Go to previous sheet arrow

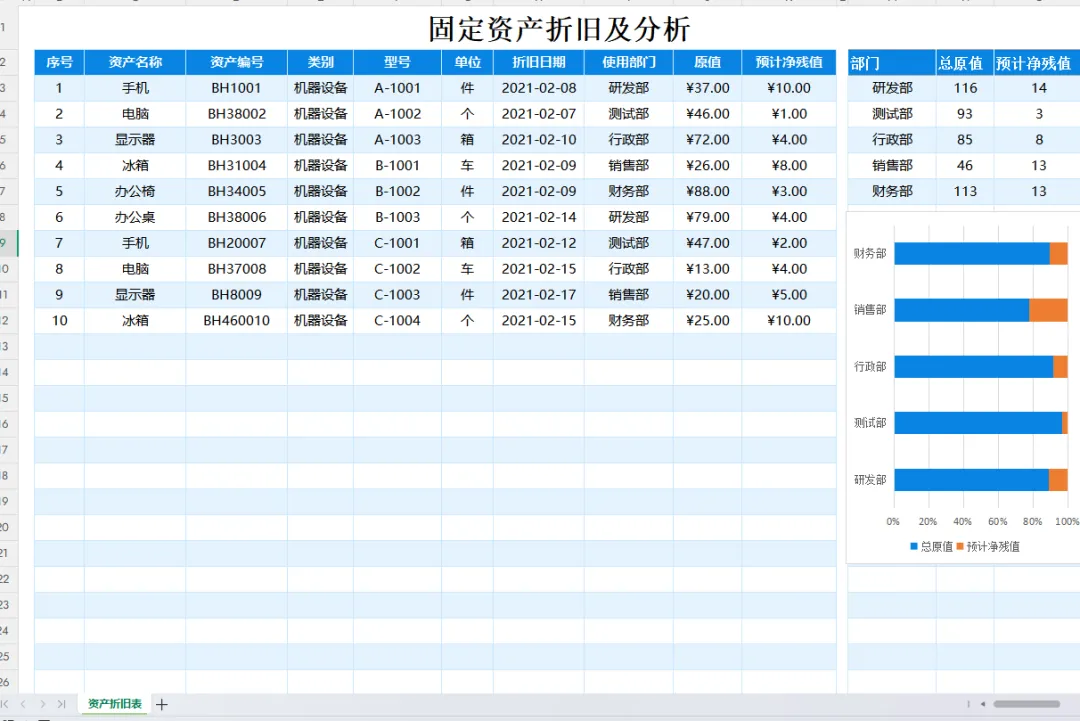(23, 704)
